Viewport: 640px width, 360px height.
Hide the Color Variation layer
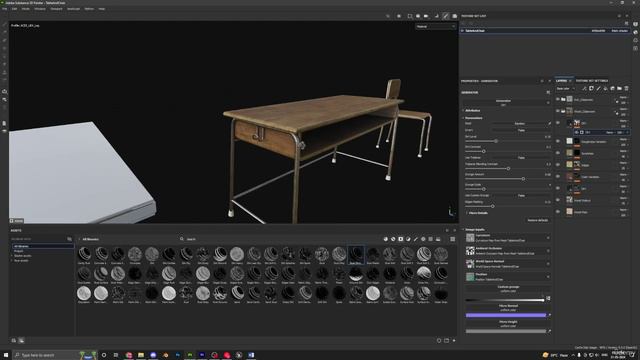click(x=558, y=177)
